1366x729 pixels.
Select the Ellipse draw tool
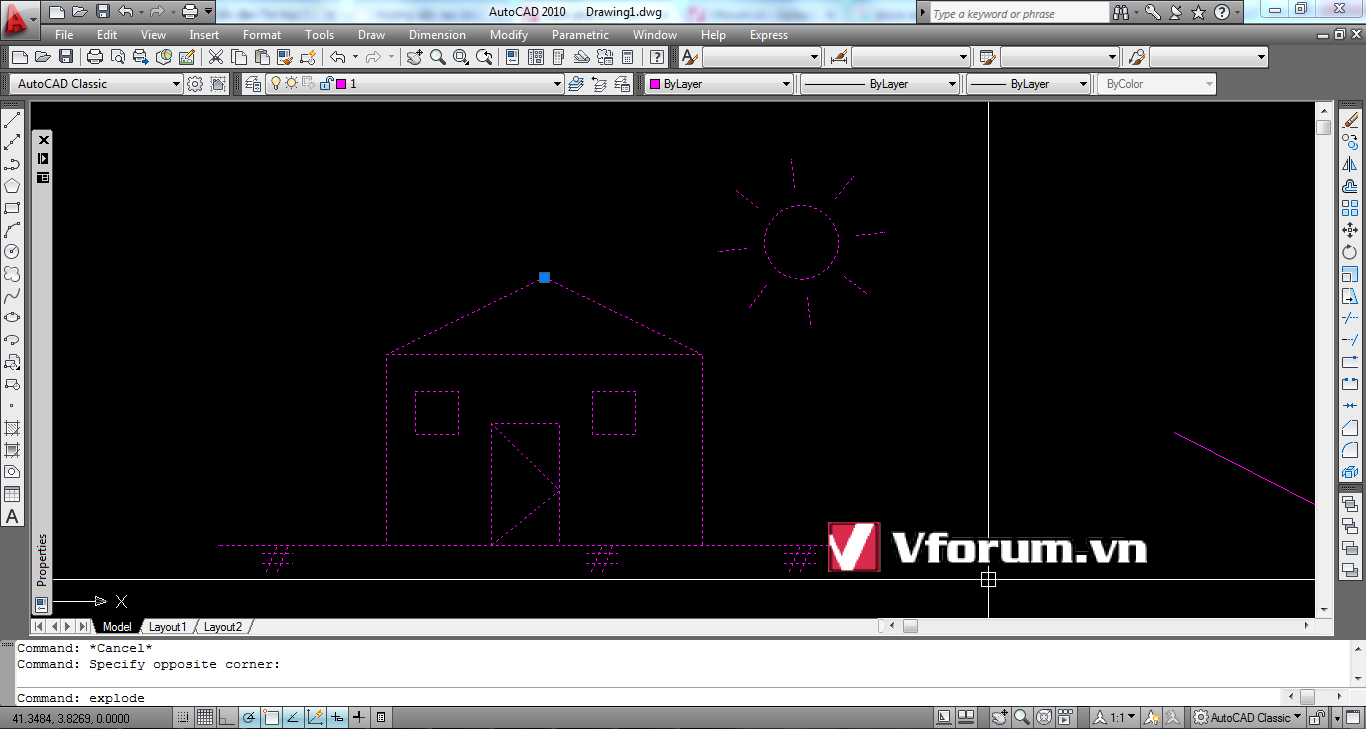point(12,318)
